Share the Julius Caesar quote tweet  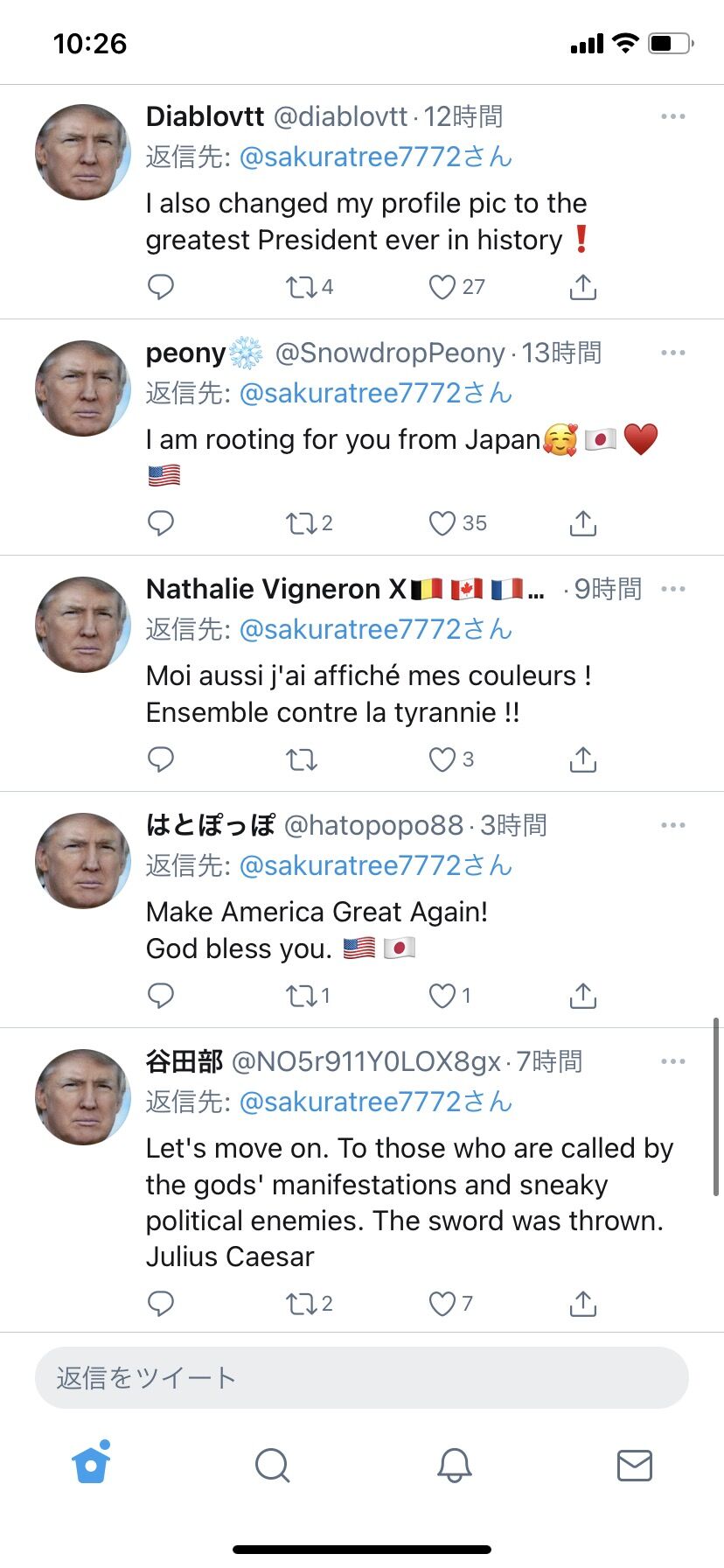582,1304
